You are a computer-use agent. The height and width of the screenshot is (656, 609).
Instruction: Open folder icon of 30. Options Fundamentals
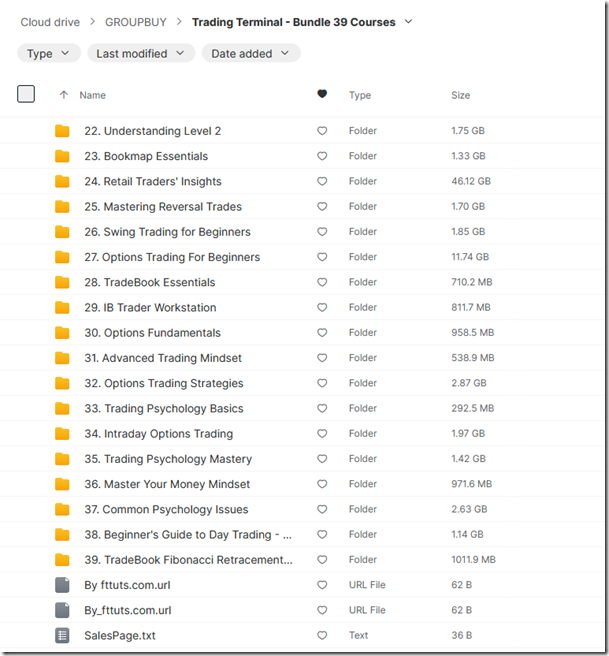point(62,333)
